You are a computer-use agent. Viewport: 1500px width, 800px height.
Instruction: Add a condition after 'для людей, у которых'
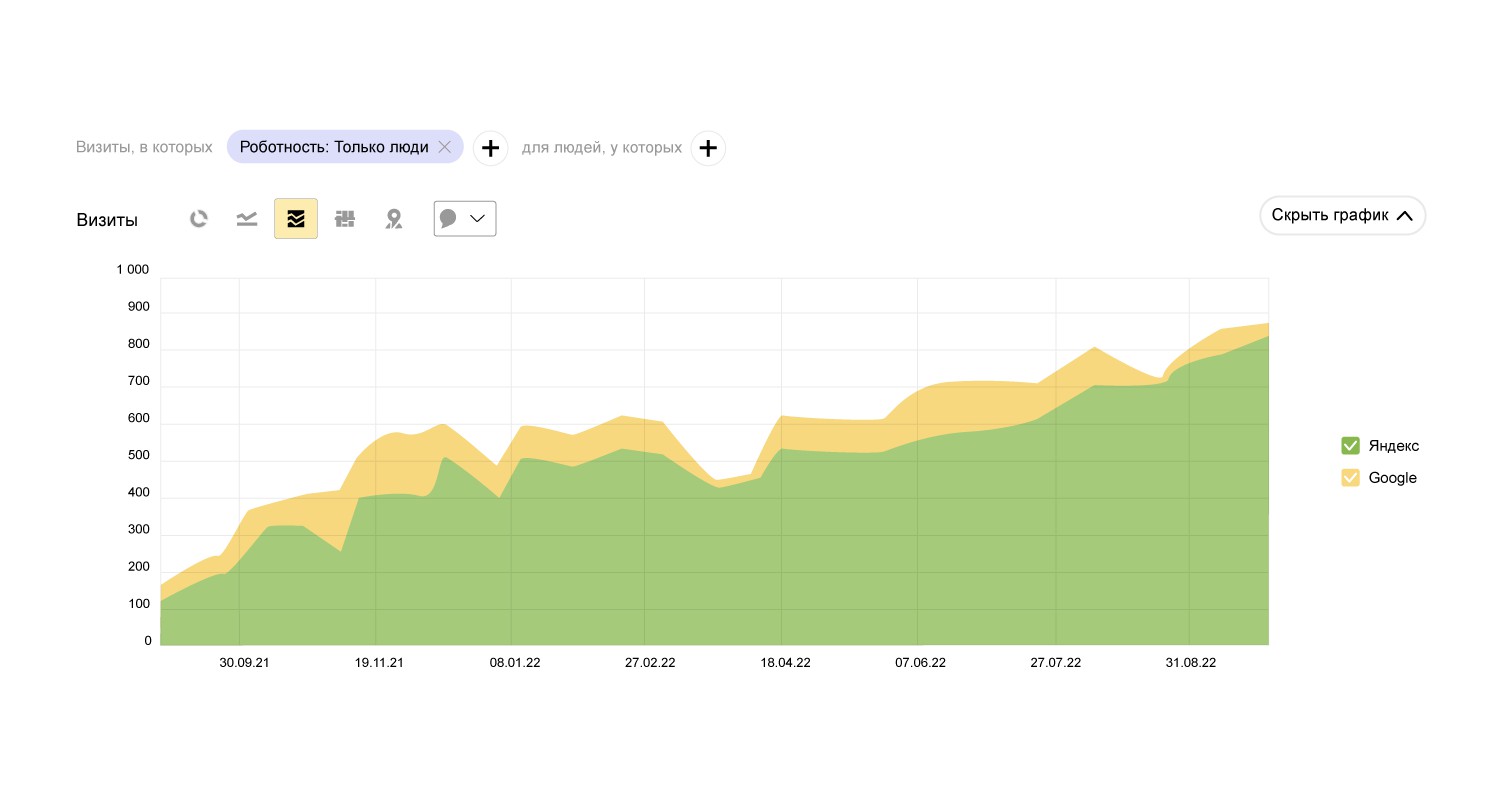(708, 148)
